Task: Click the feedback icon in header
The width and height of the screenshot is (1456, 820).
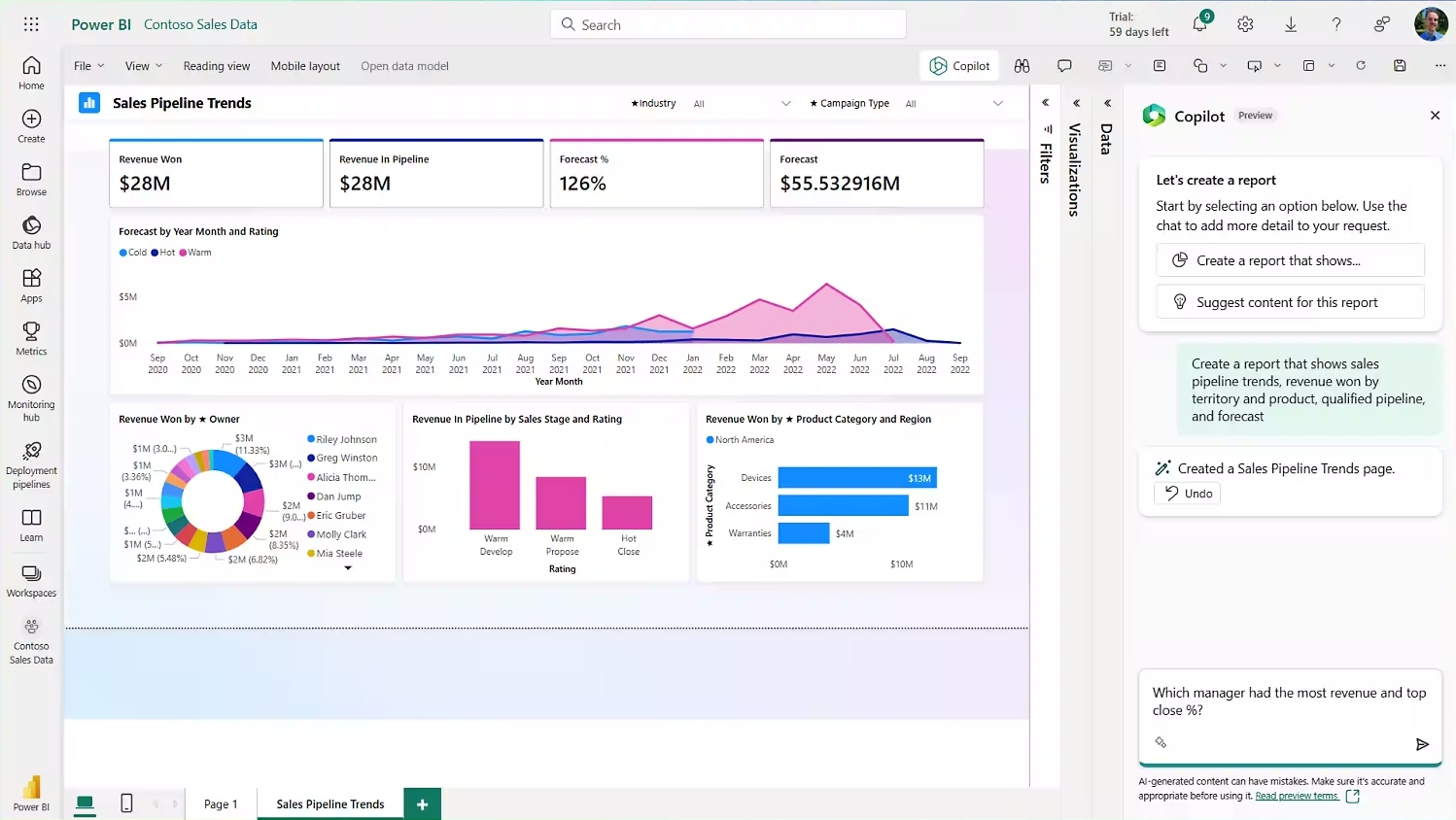Action: pyautogui.click(x=1381, y=24)
